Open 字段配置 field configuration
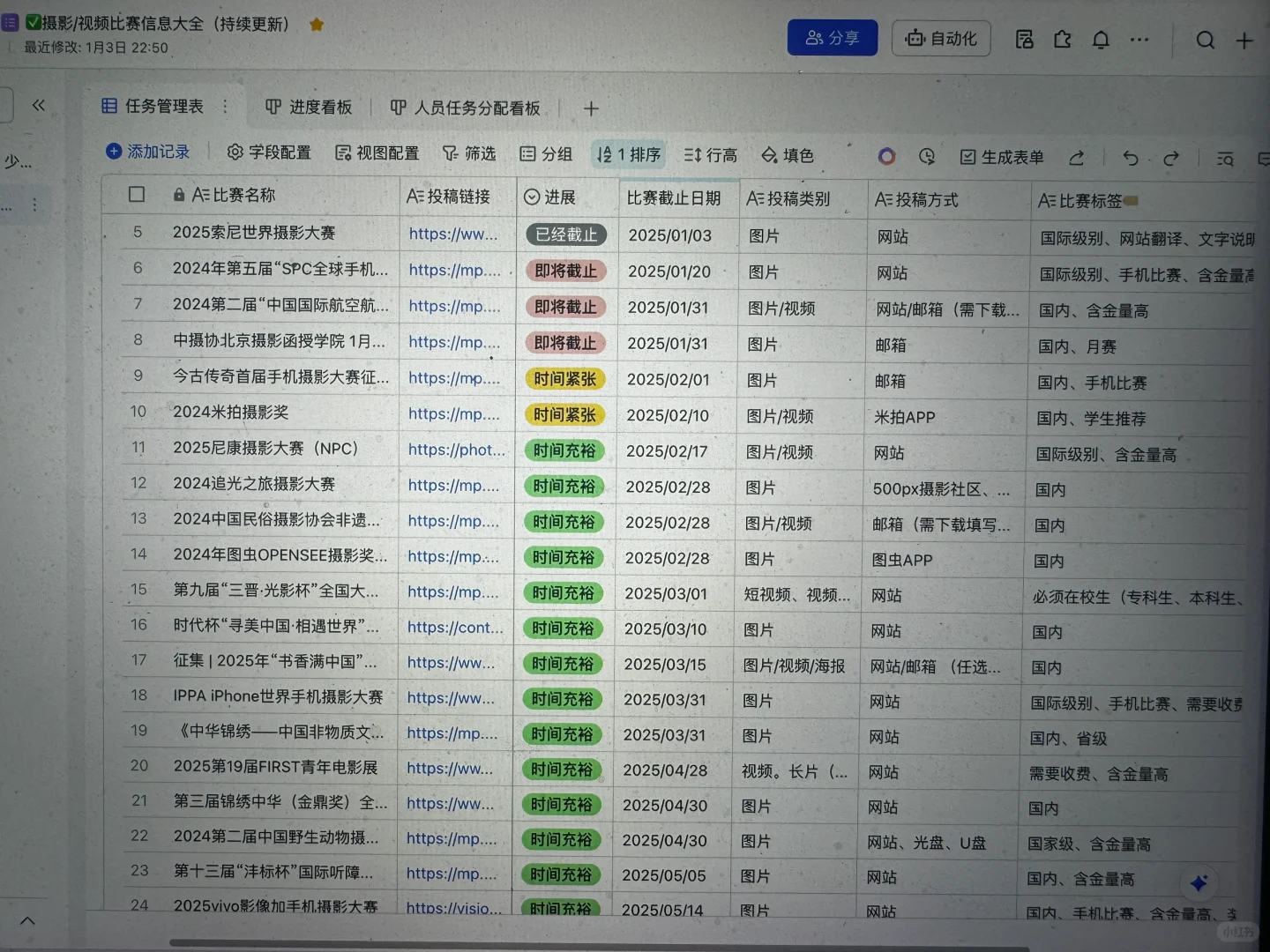The width and height of the screenshot is (1270, 952). tap(269, 152)
